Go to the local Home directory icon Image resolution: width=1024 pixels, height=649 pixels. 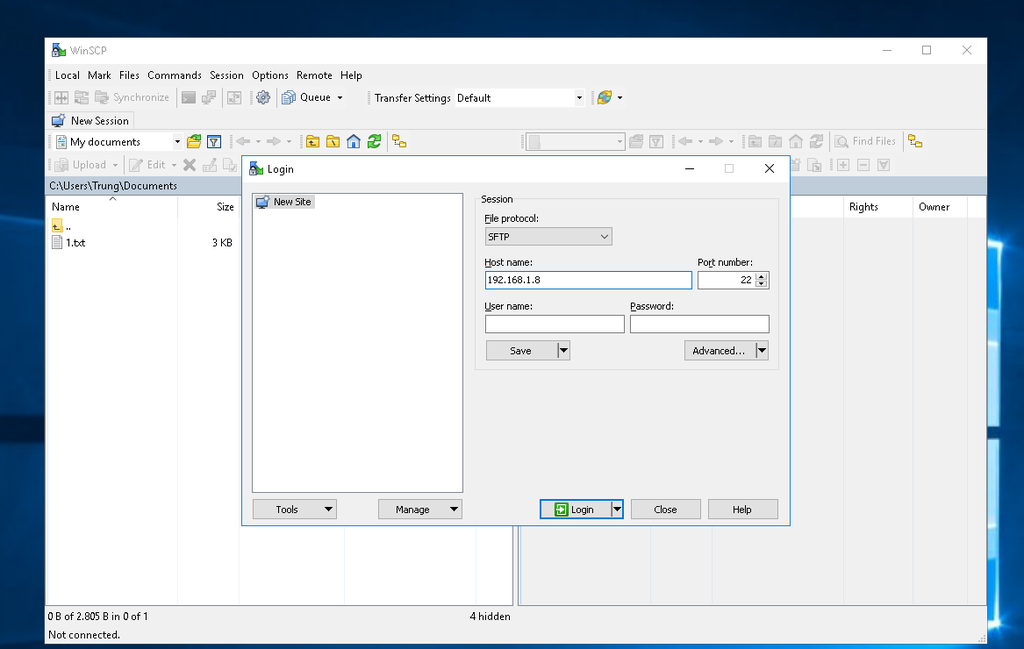[354, 142]
